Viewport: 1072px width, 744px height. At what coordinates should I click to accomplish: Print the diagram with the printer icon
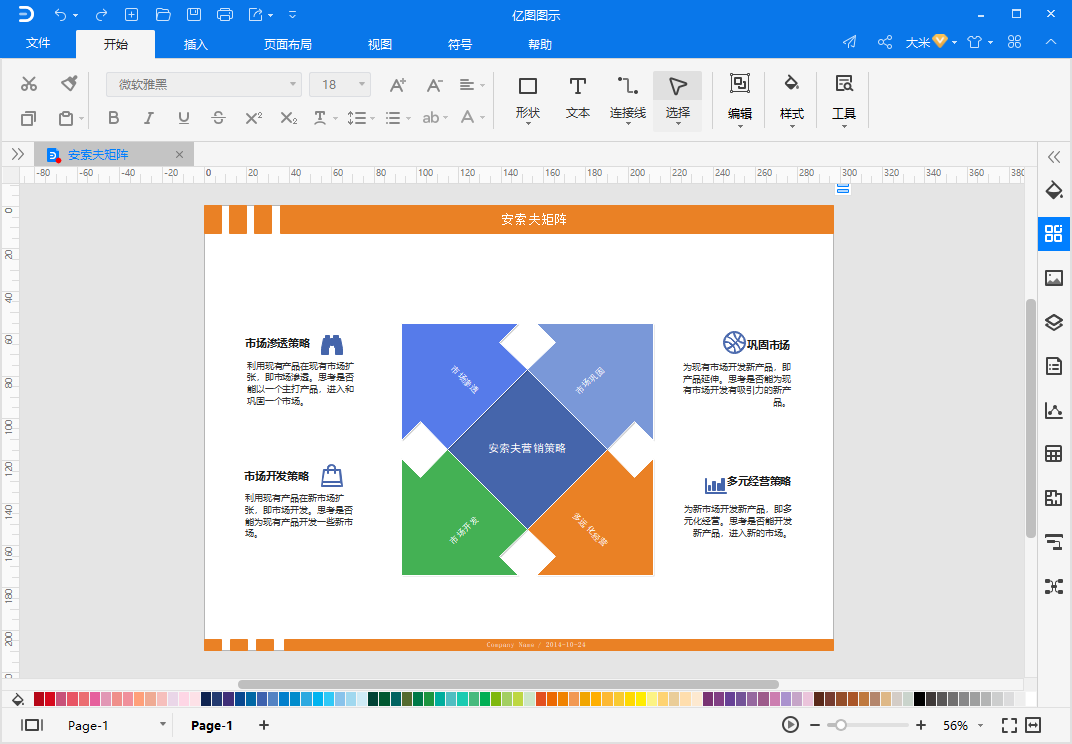(x=224, y=14)
